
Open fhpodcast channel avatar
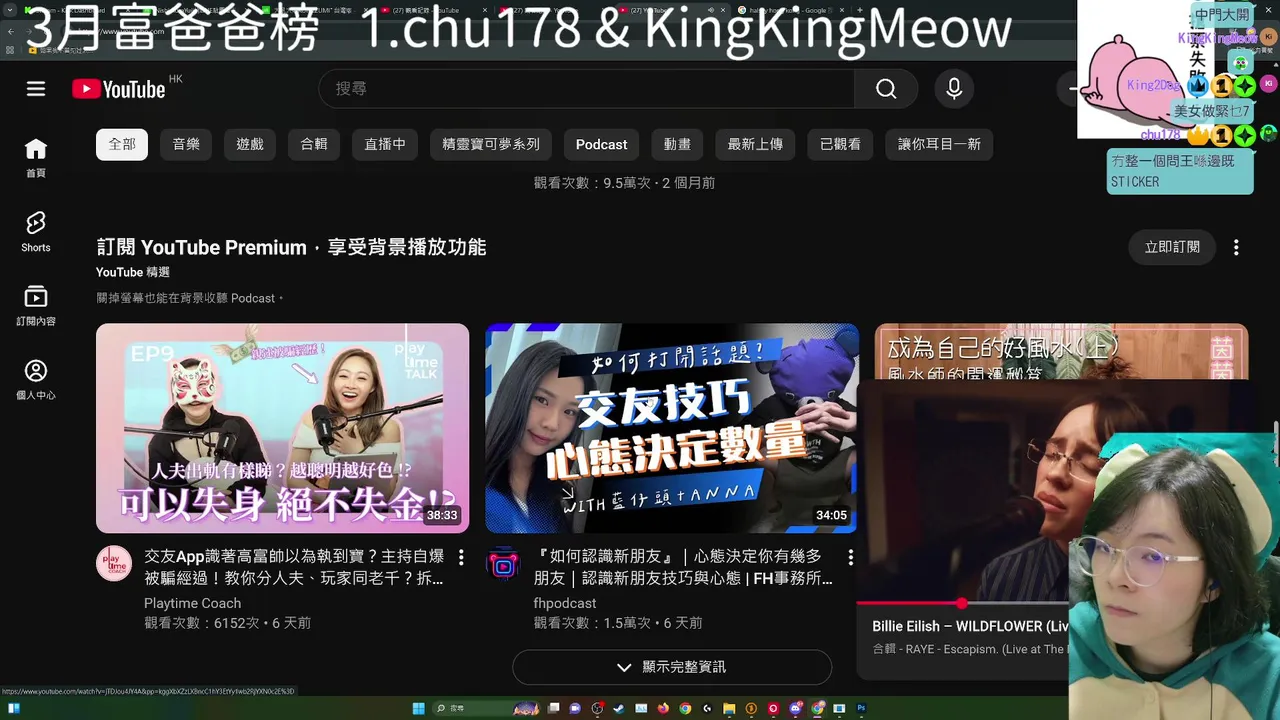point(503,564)
